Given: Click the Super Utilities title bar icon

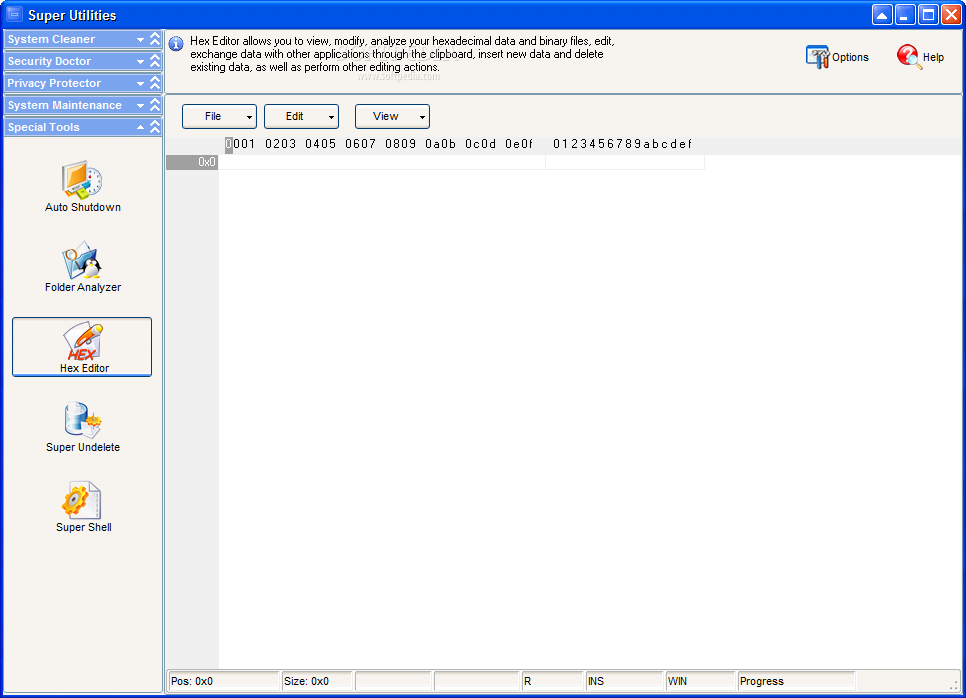Looking at the screenshot, I should pos(14,14).
